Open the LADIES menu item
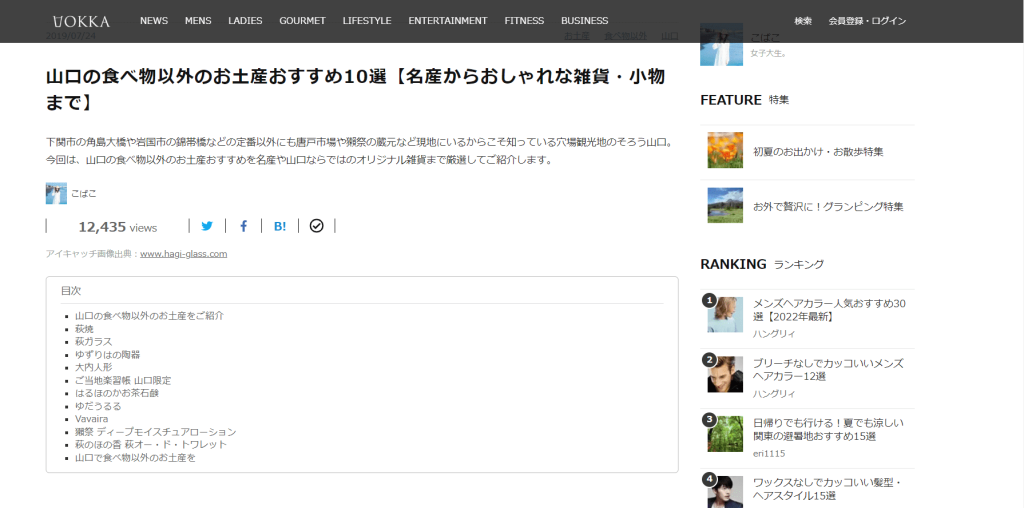Image resolution: width=1024 pixels, height=508 pixels. point(246,21)
